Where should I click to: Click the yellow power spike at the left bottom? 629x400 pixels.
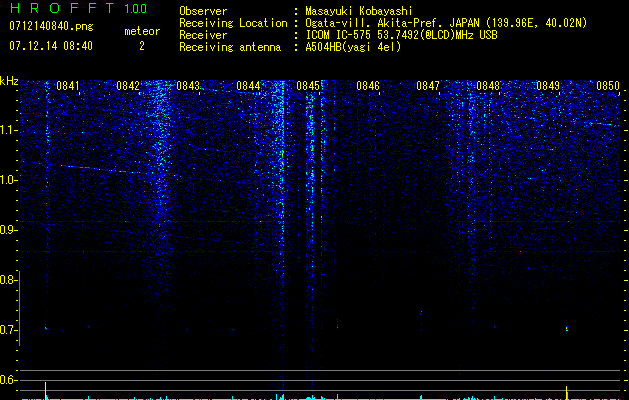tap(46, 390)
